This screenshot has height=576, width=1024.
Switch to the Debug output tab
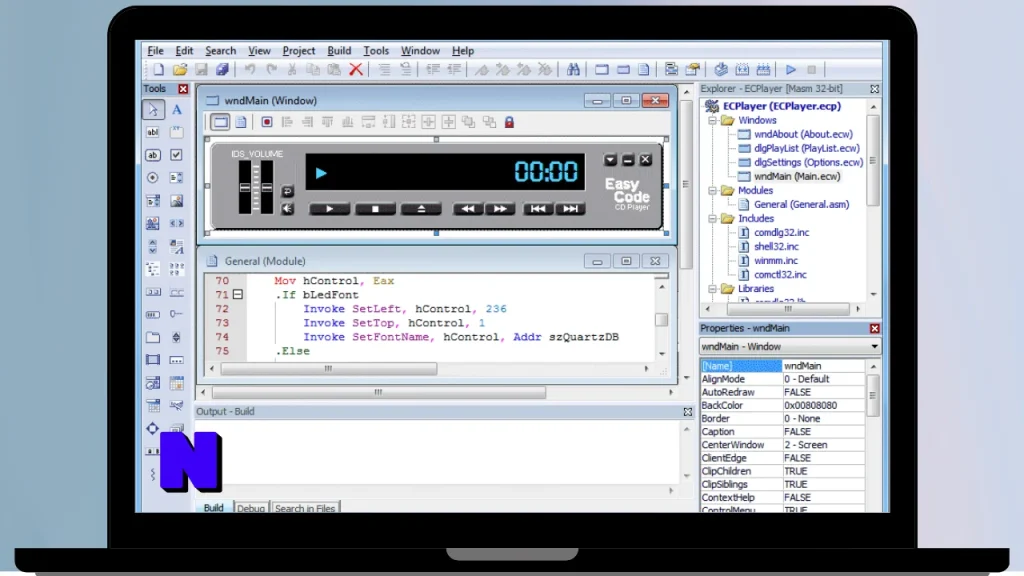click(251, 507)
